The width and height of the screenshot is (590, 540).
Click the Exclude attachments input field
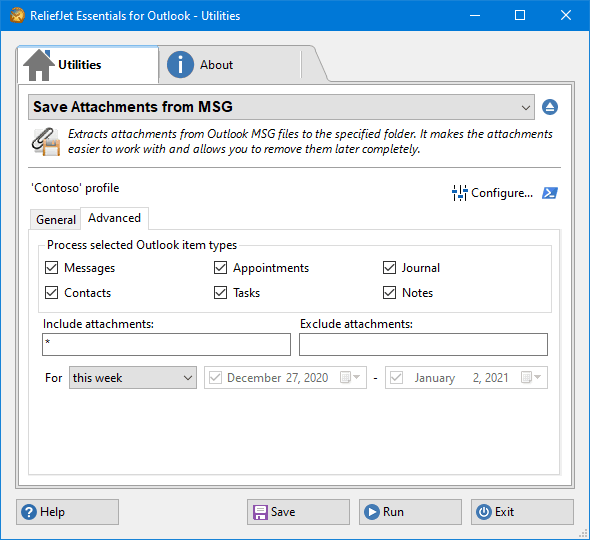[x=423, y=344]
